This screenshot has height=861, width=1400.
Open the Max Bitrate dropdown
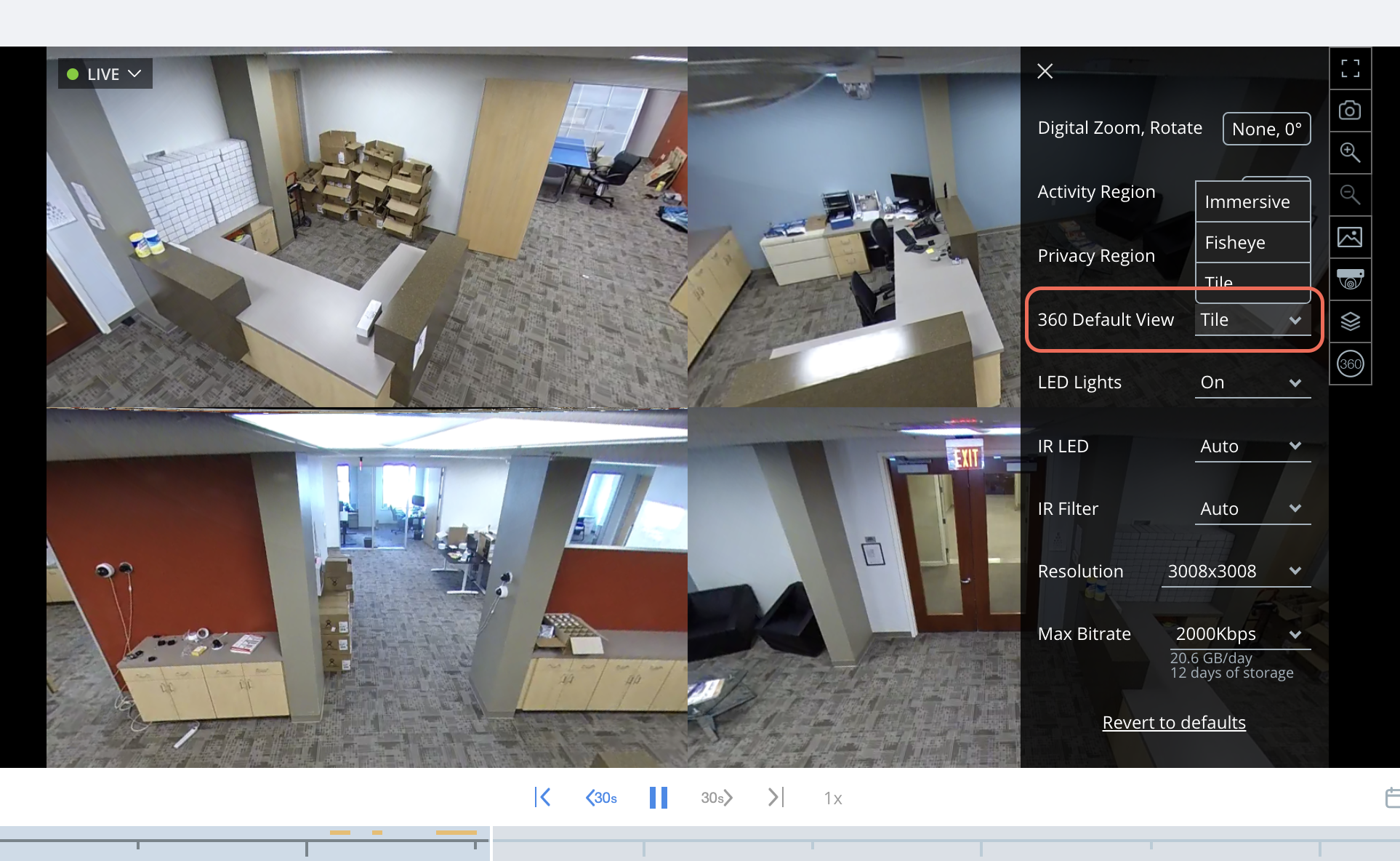(x=1241, y=634)
